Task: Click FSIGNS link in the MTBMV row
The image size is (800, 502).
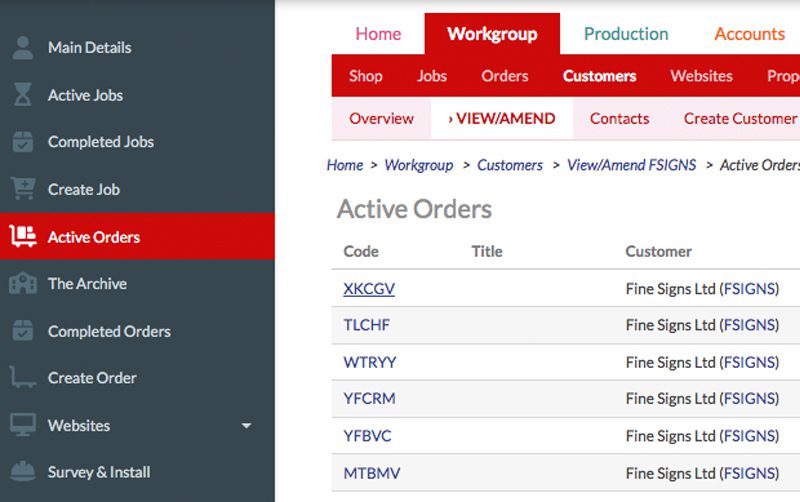Action: (749, 473)
